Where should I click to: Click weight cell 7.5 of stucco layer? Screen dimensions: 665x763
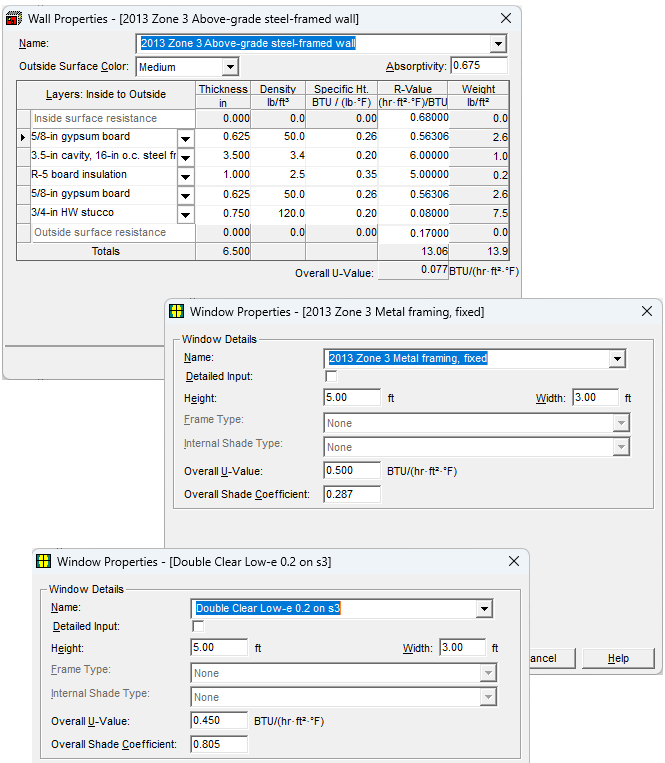[x=479, y=213]
